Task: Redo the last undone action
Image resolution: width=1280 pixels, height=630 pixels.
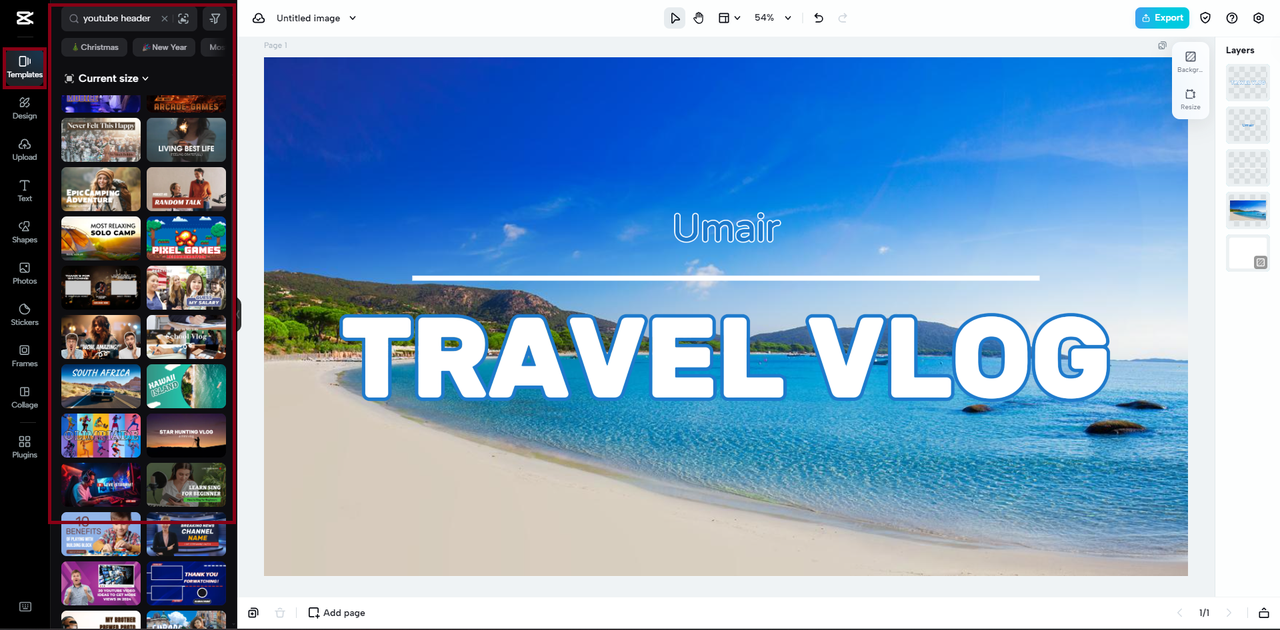Action: coord(843,18)
